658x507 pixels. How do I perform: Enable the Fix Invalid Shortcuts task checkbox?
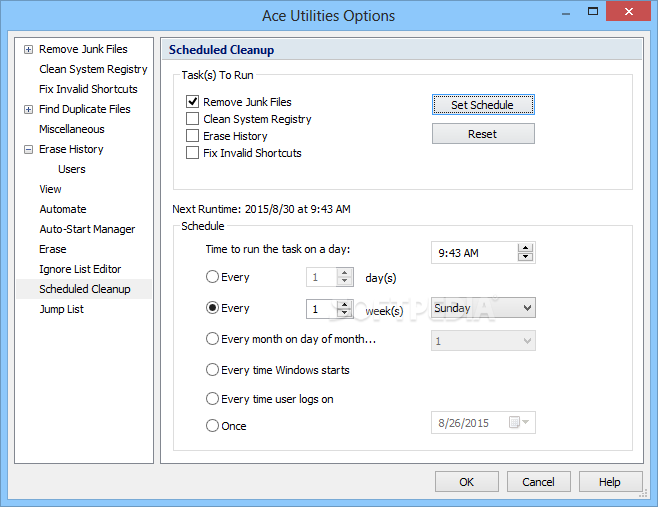[193, 153]
